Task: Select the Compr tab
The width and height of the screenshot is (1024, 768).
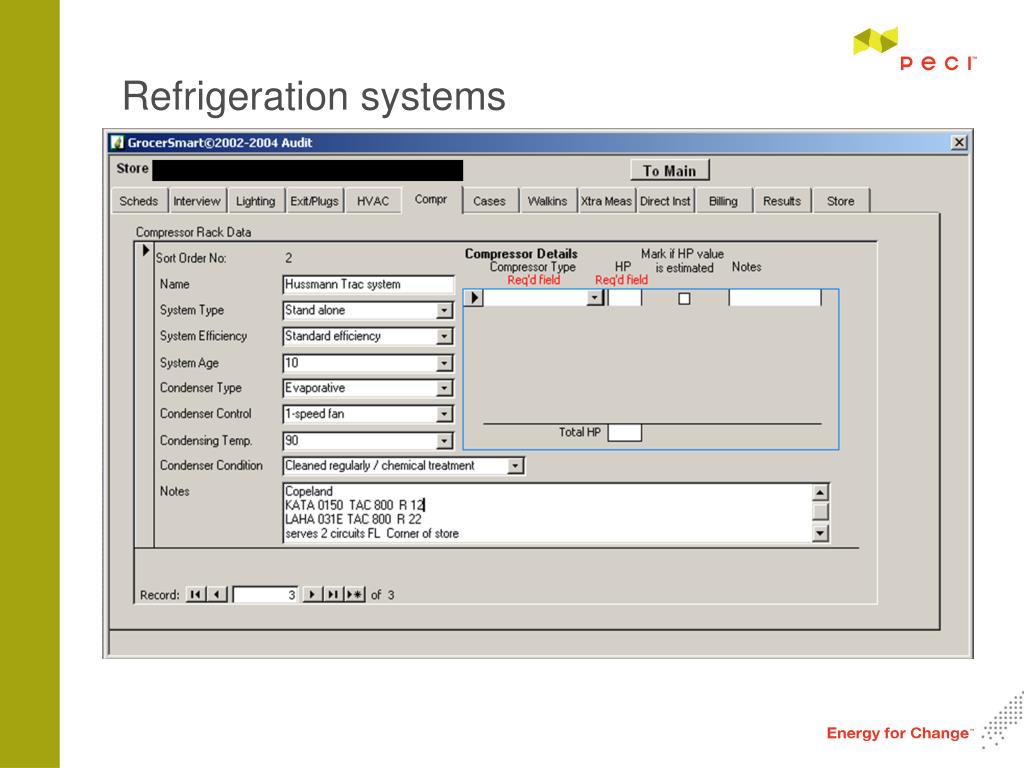Action: coord(431,199)
